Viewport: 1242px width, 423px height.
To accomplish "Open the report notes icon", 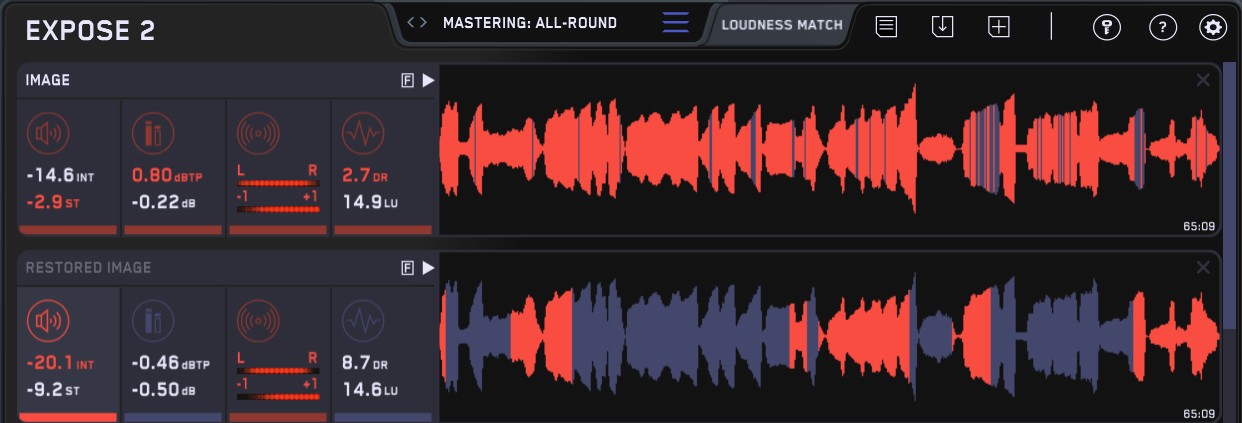I will [886, 27].
